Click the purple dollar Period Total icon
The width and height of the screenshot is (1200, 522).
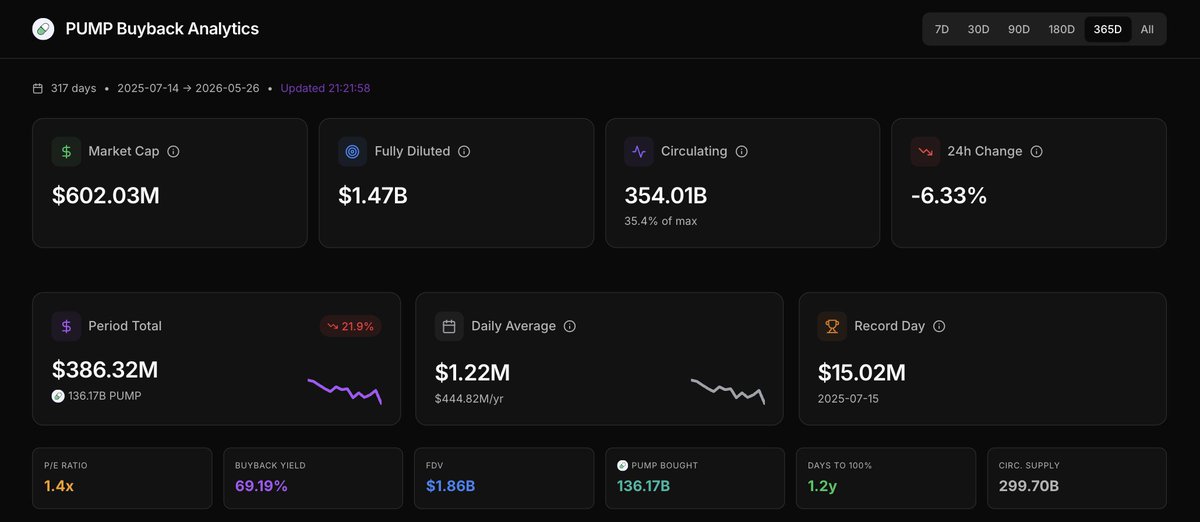(x=66, y=326)
